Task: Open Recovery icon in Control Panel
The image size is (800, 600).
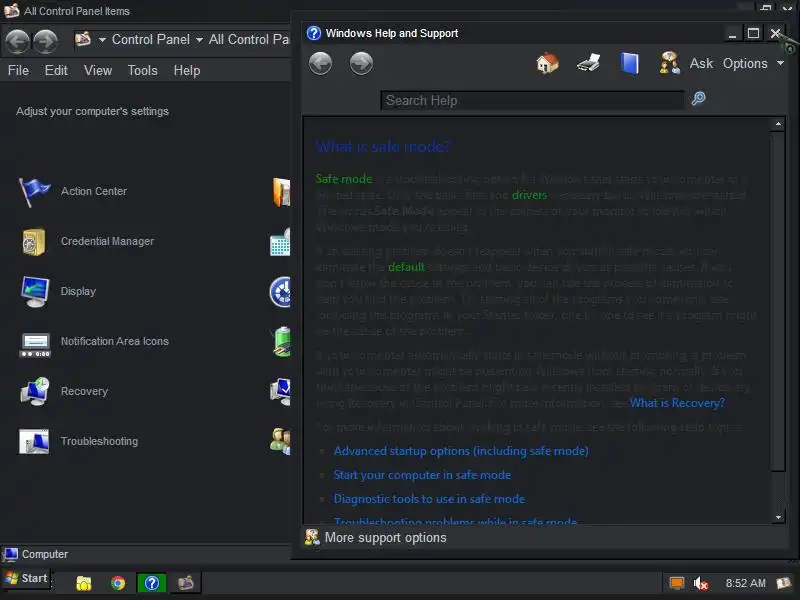Action: (35, 391)
